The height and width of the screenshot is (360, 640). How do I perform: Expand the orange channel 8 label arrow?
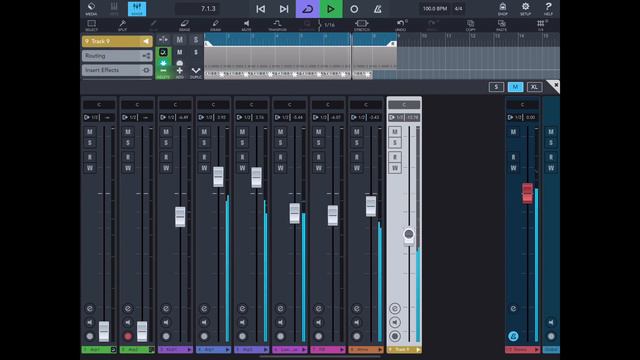tap(380, 350)
